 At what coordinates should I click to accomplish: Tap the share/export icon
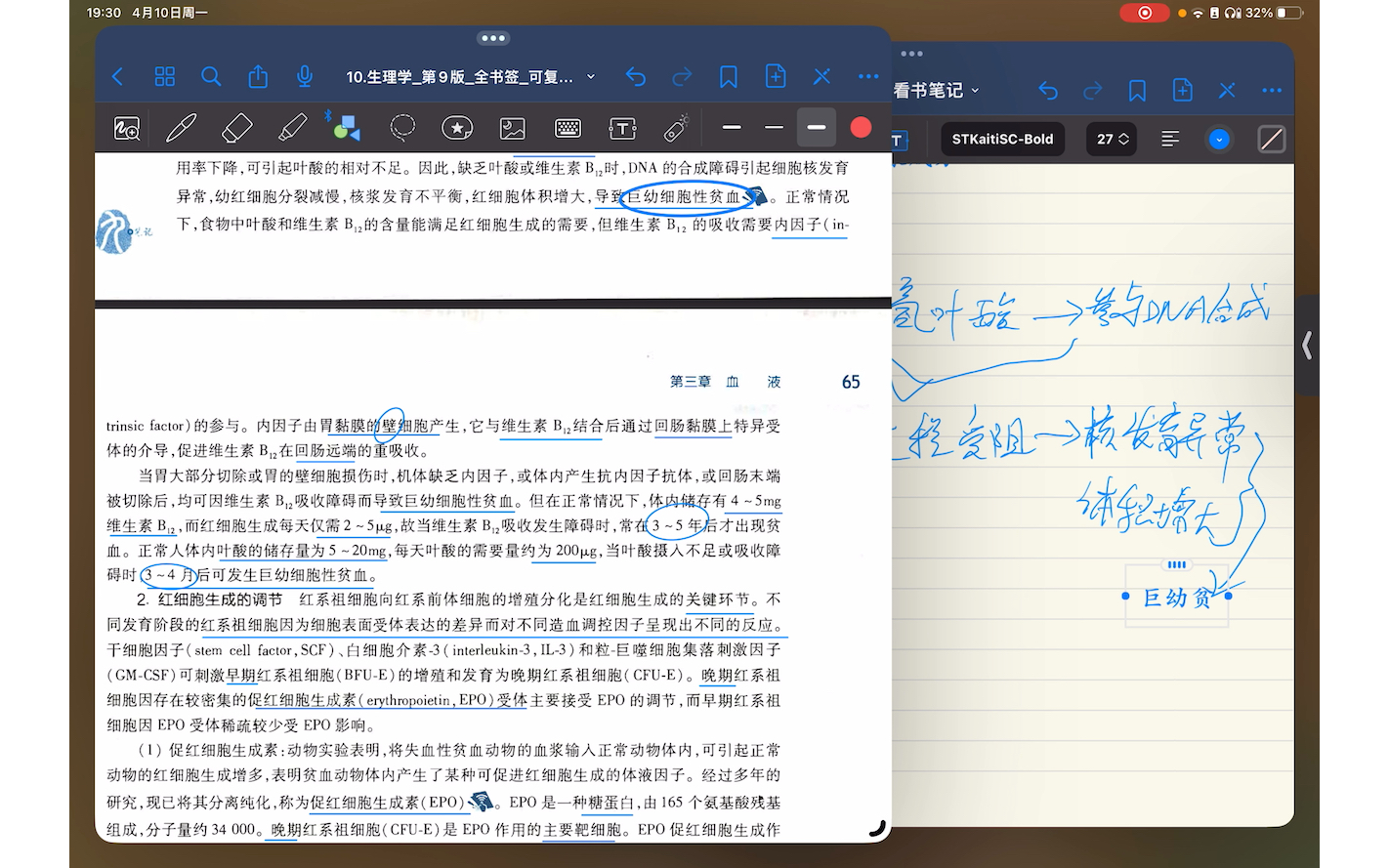pos(258,76)
